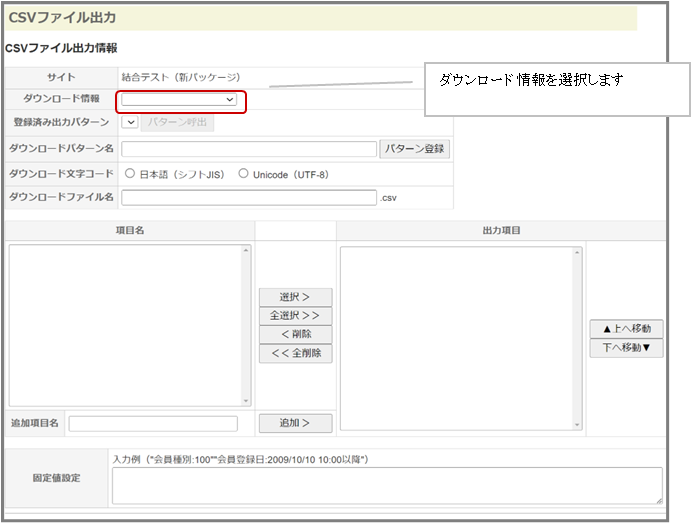Screen dimensions: 691x523
Task: Select 日本語（シフトJIS） radio button
Action: [x=130, y=174]
